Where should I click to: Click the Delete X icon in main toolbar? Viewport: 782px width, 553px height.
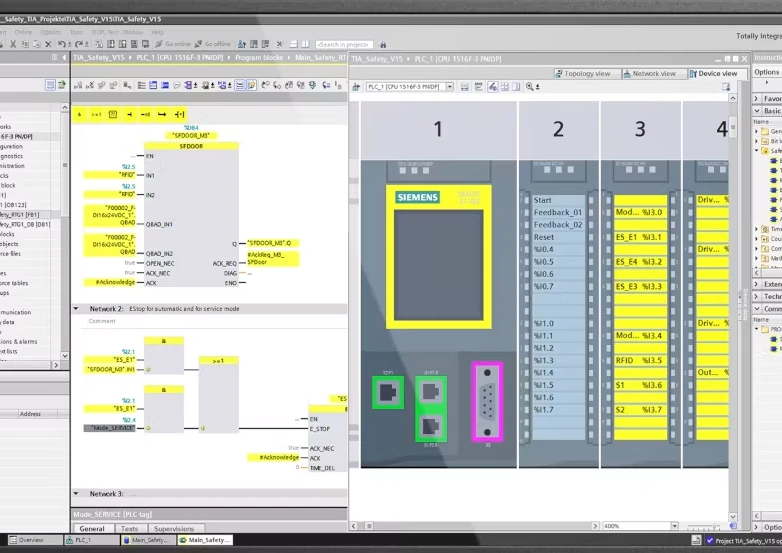(48, 44)
